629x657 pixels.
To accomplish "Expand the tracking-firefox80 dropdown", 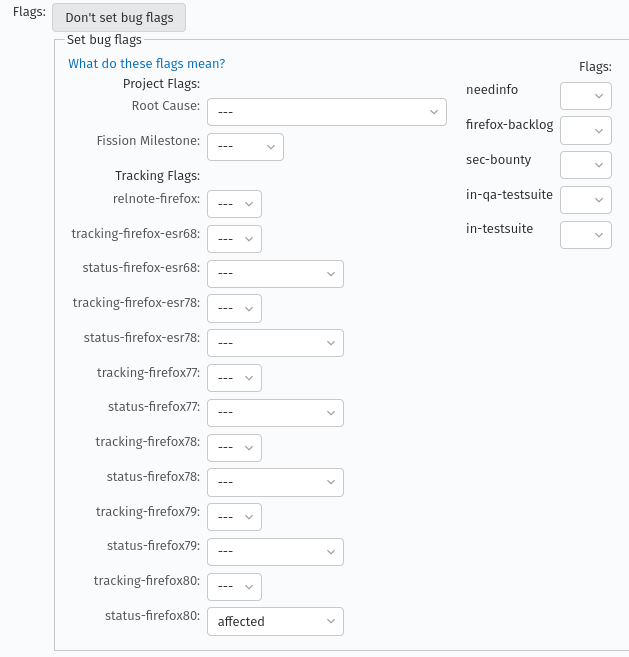I will (234, 586).
